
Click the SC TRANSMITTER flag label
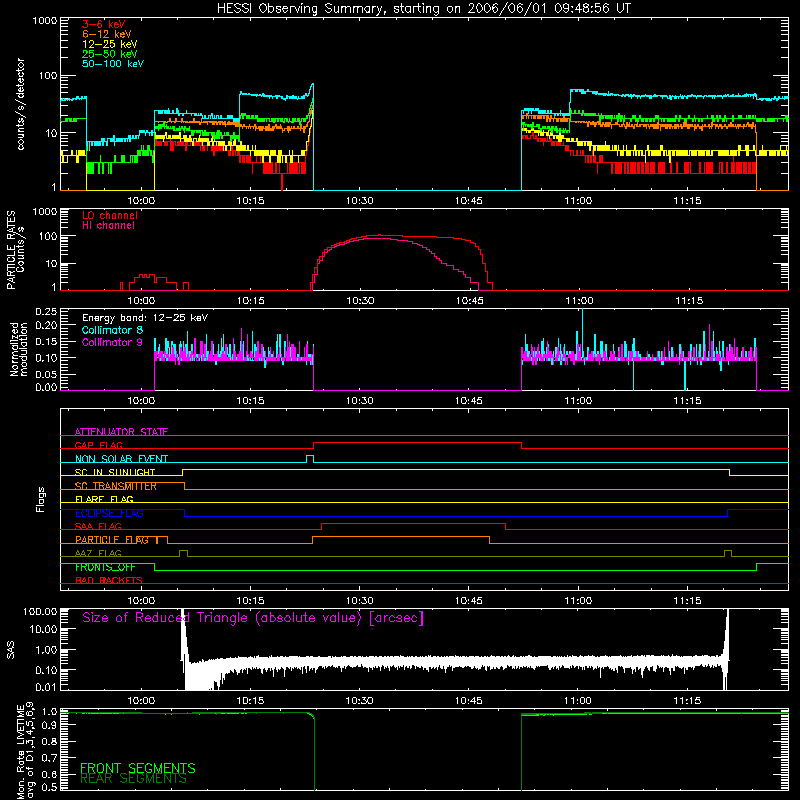click(116, 486)
